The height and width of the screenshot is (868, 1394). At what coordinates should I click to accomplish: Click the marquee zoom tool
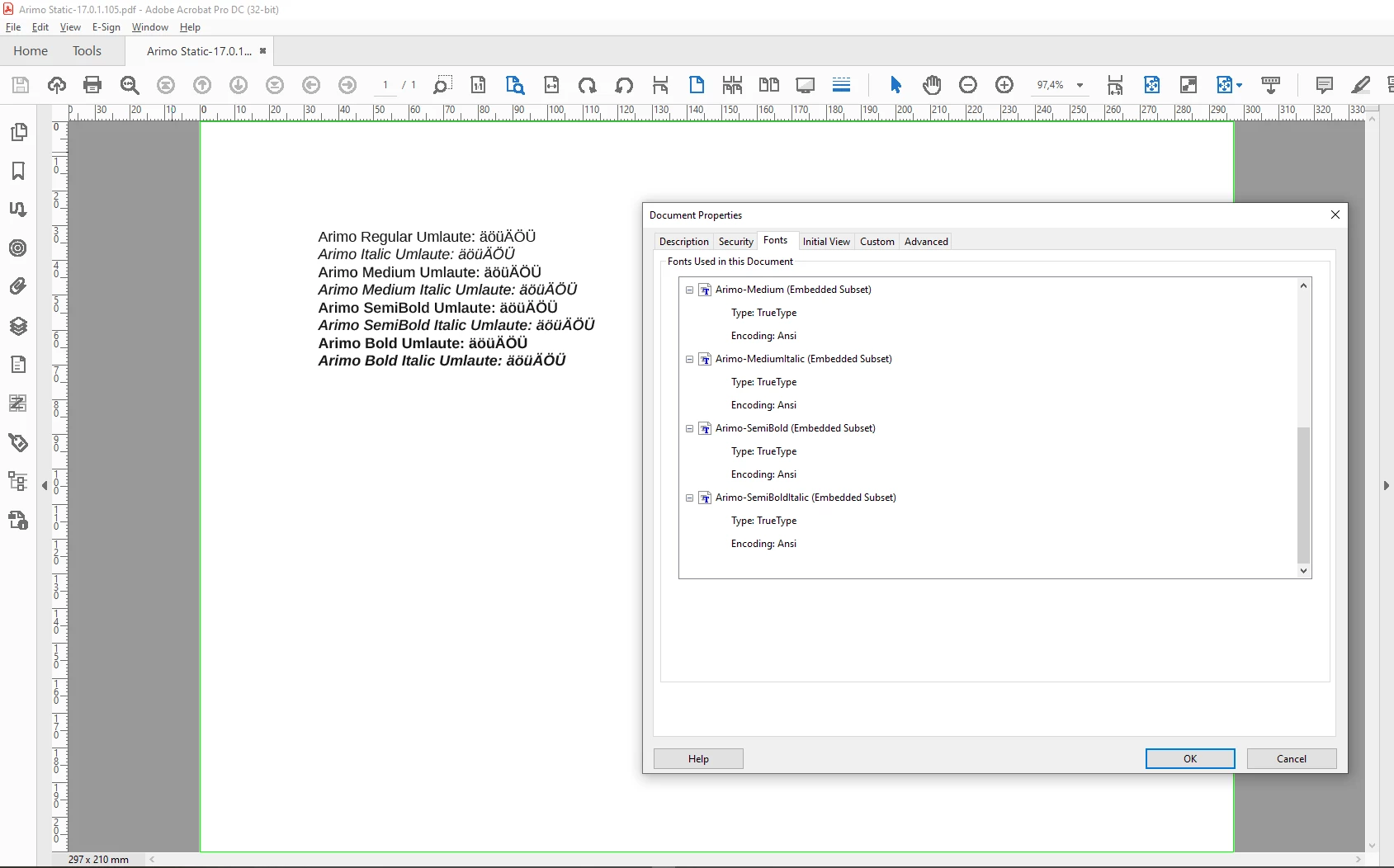click(442, 85)
